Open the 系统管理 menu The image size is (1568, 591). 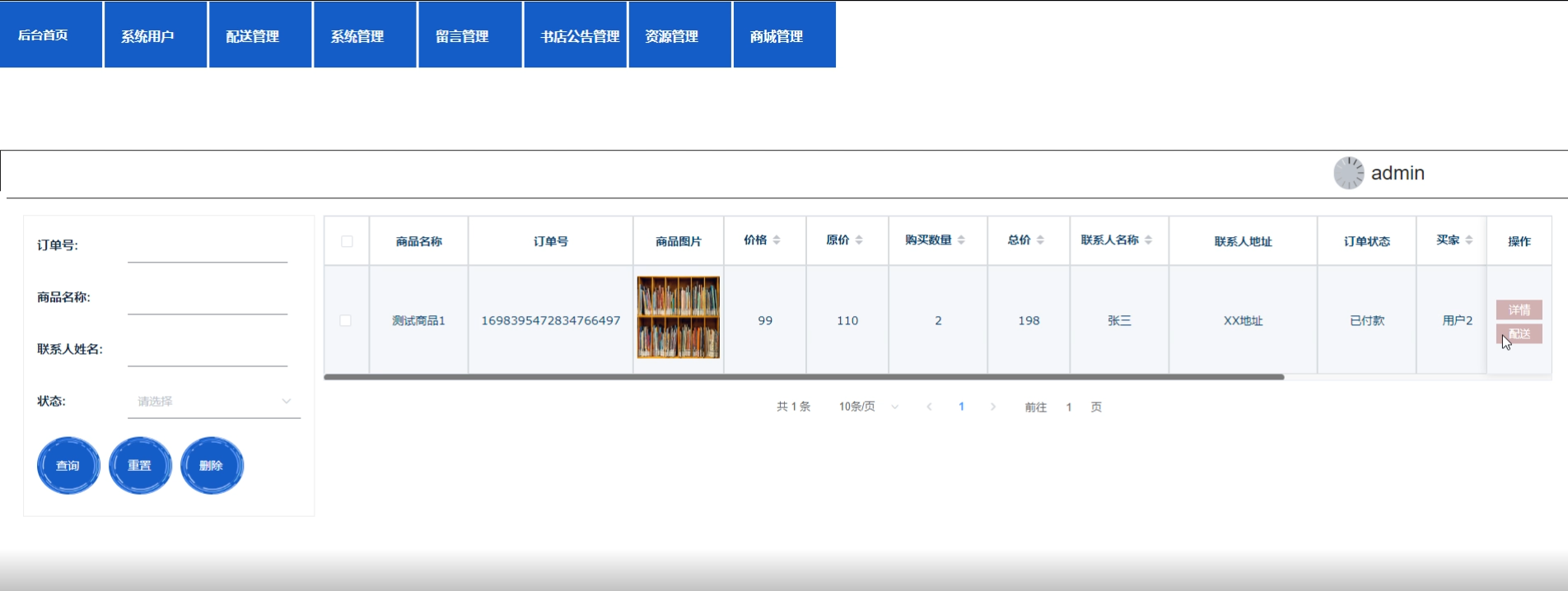click(365, 35)
